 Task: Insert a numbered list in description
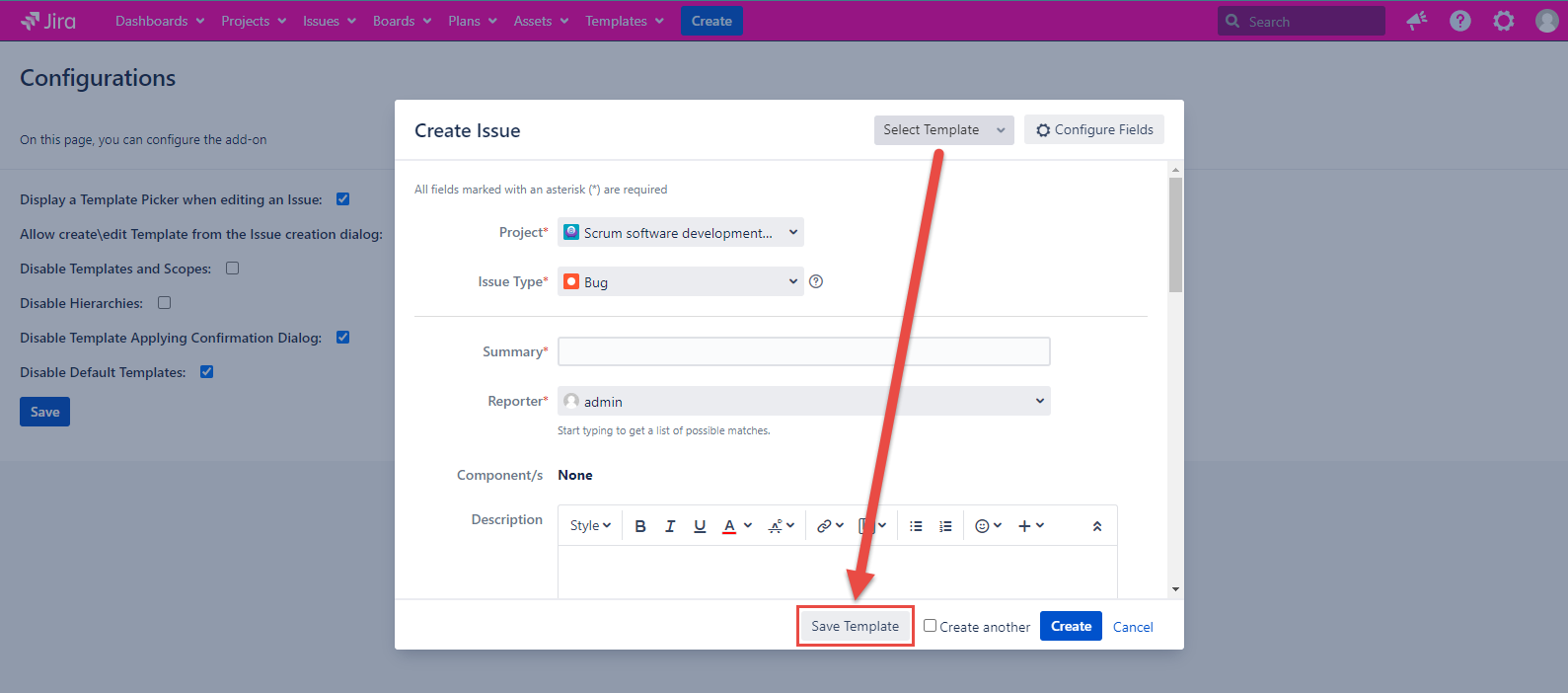tap(945, 526)
